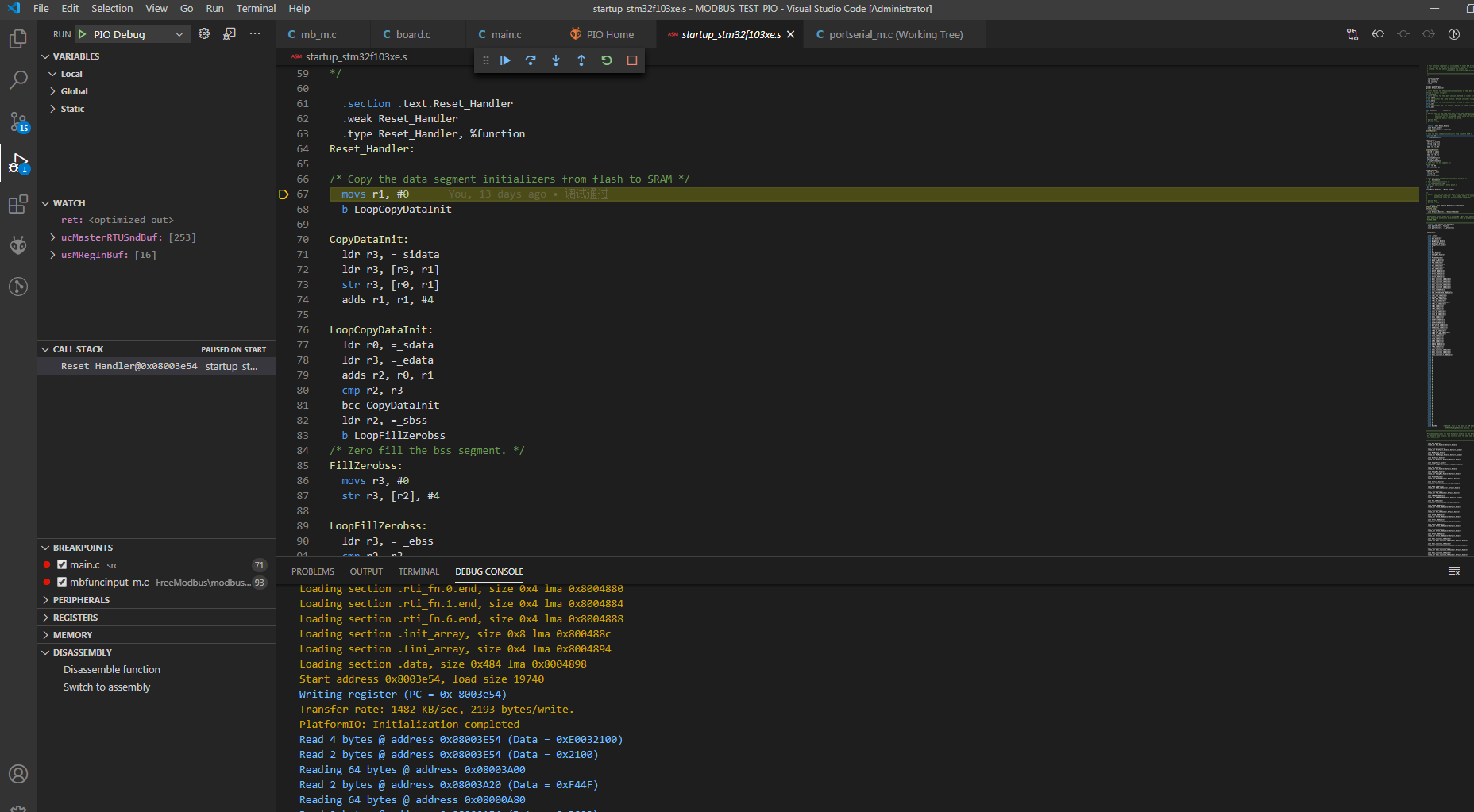Viewport: 1474px width, 812px height.
Task: Click Switch to assembly link
Action: [107, 687]
